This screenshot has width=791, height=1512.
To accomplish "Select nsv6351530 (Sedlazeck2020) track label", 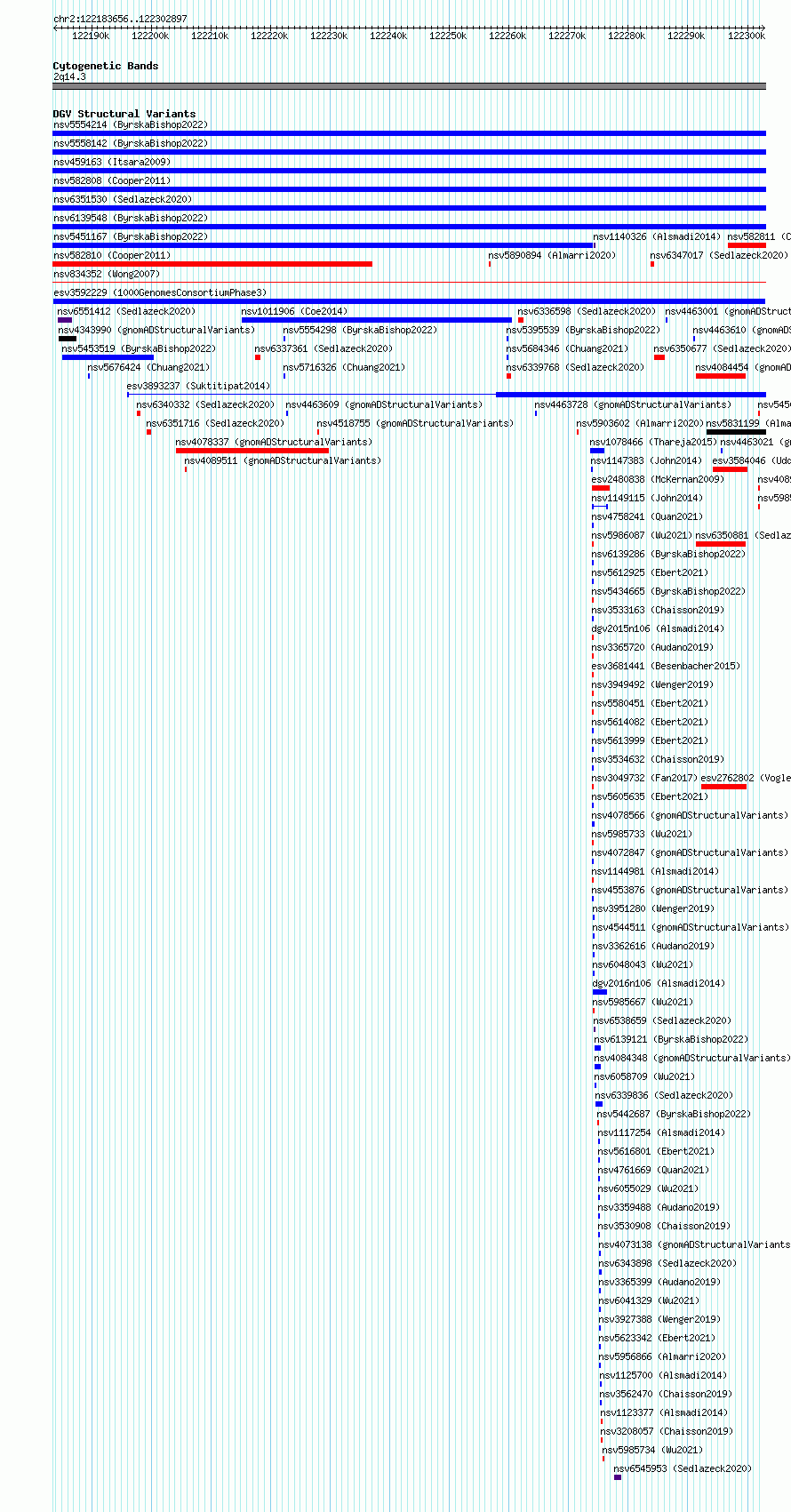I will point(123,200).
